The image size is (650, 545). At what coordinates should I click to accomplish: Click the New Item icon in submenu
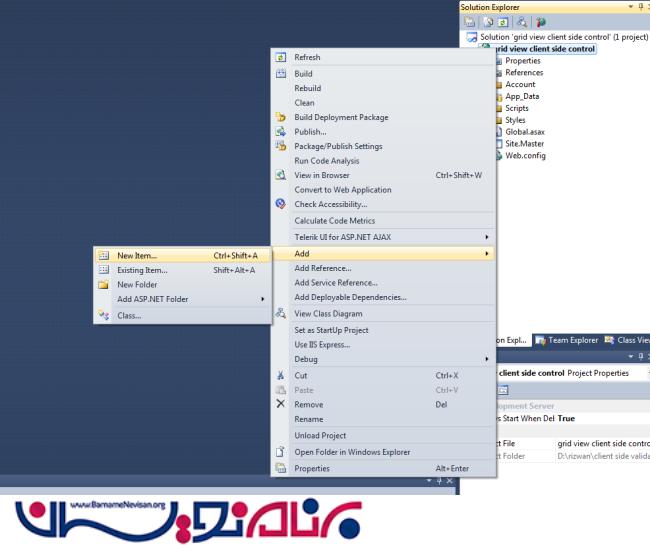pyautogui.click(x=104, y=256)
